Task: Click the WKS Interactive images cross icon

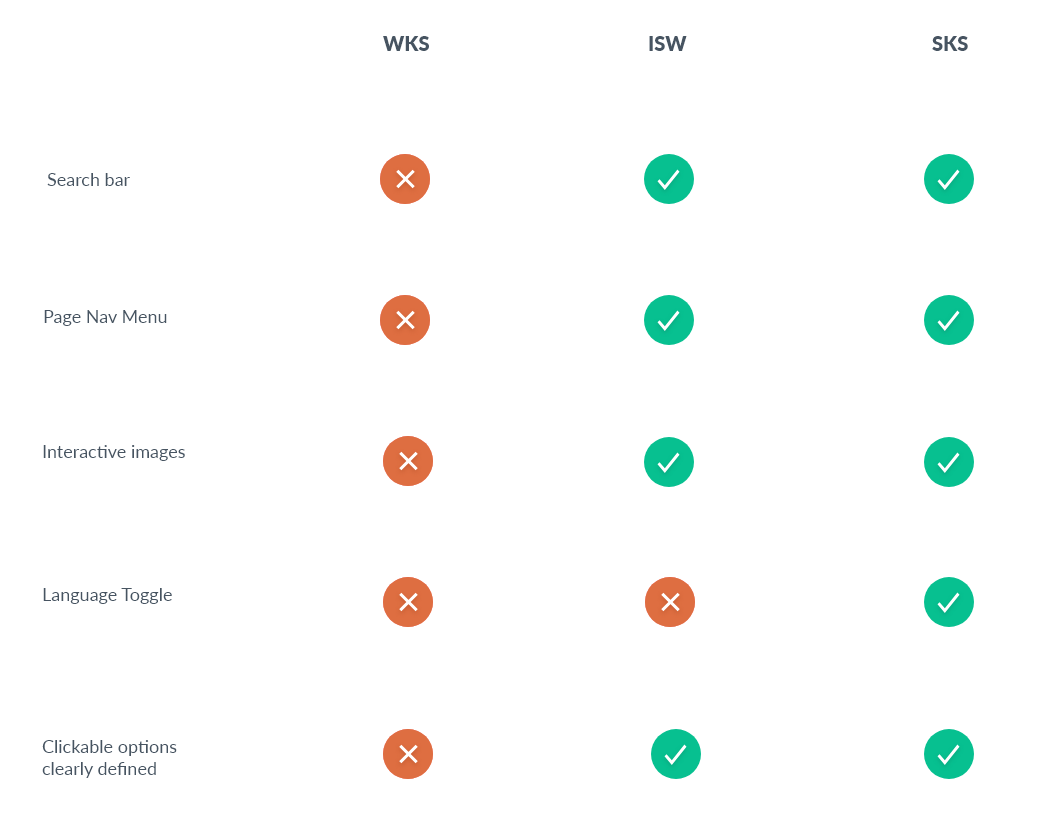Action: (x=408, y=461)
